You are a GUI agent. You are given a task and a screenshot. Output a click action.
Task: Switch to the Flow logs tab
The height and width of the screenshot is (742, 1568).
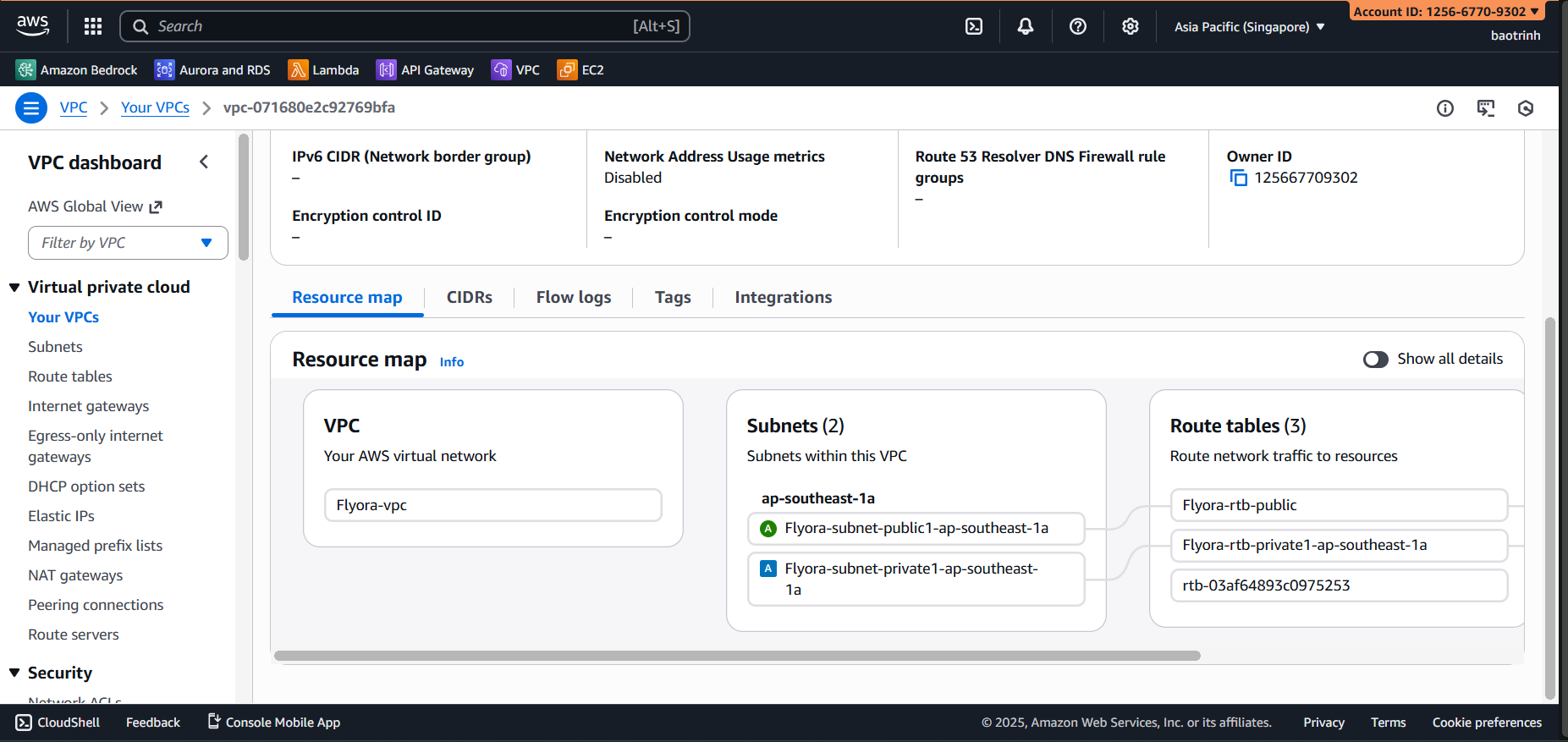pos(573,298)
